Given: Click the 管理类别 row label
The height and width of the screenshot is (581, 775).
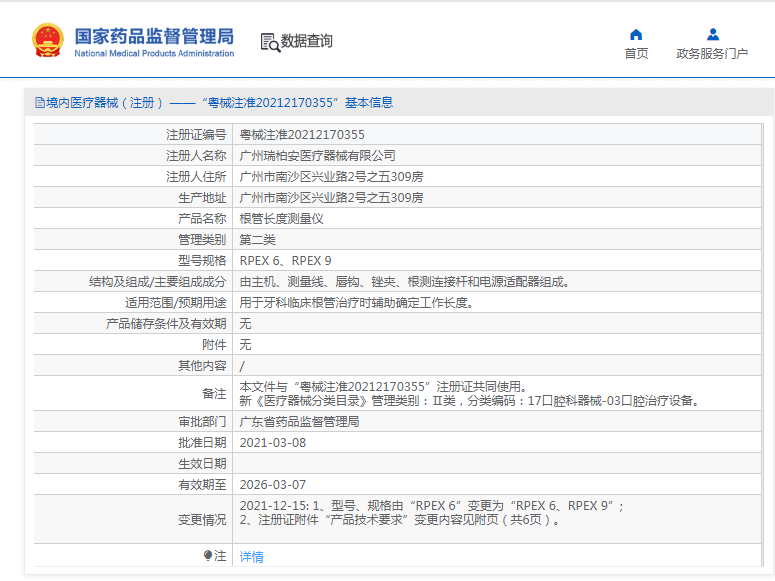Looking at the screenshot, I should click(202, 240).
